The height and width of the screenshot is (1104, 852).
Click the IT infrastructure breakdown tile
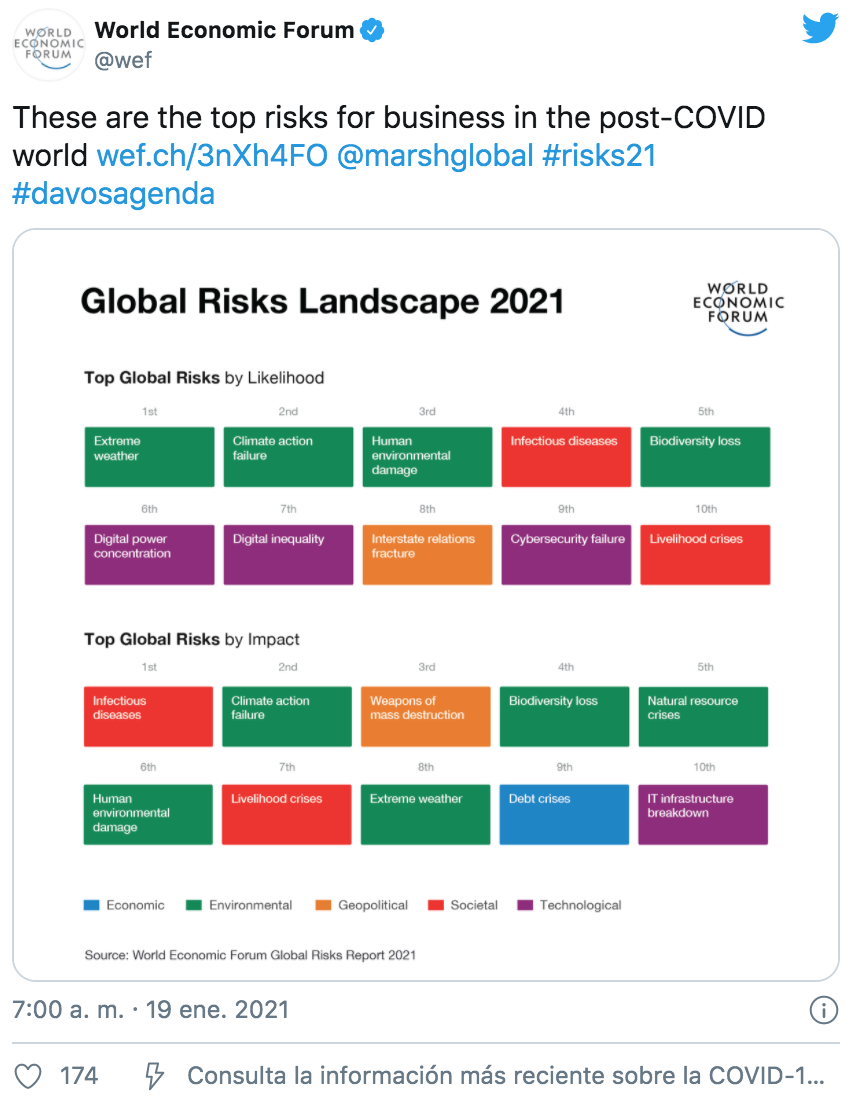703,815
